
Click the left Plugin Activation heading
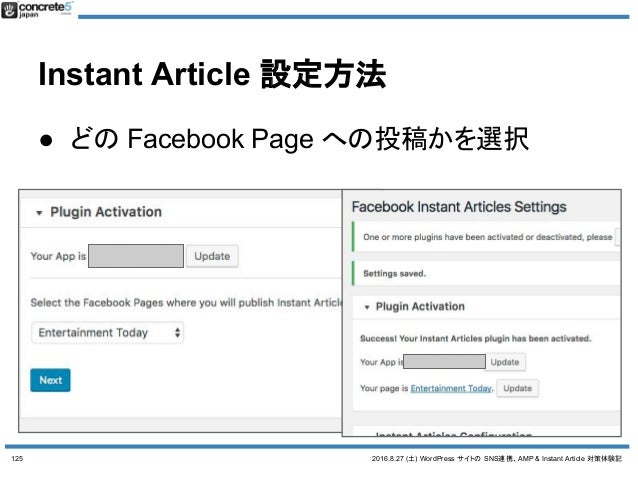106,212
